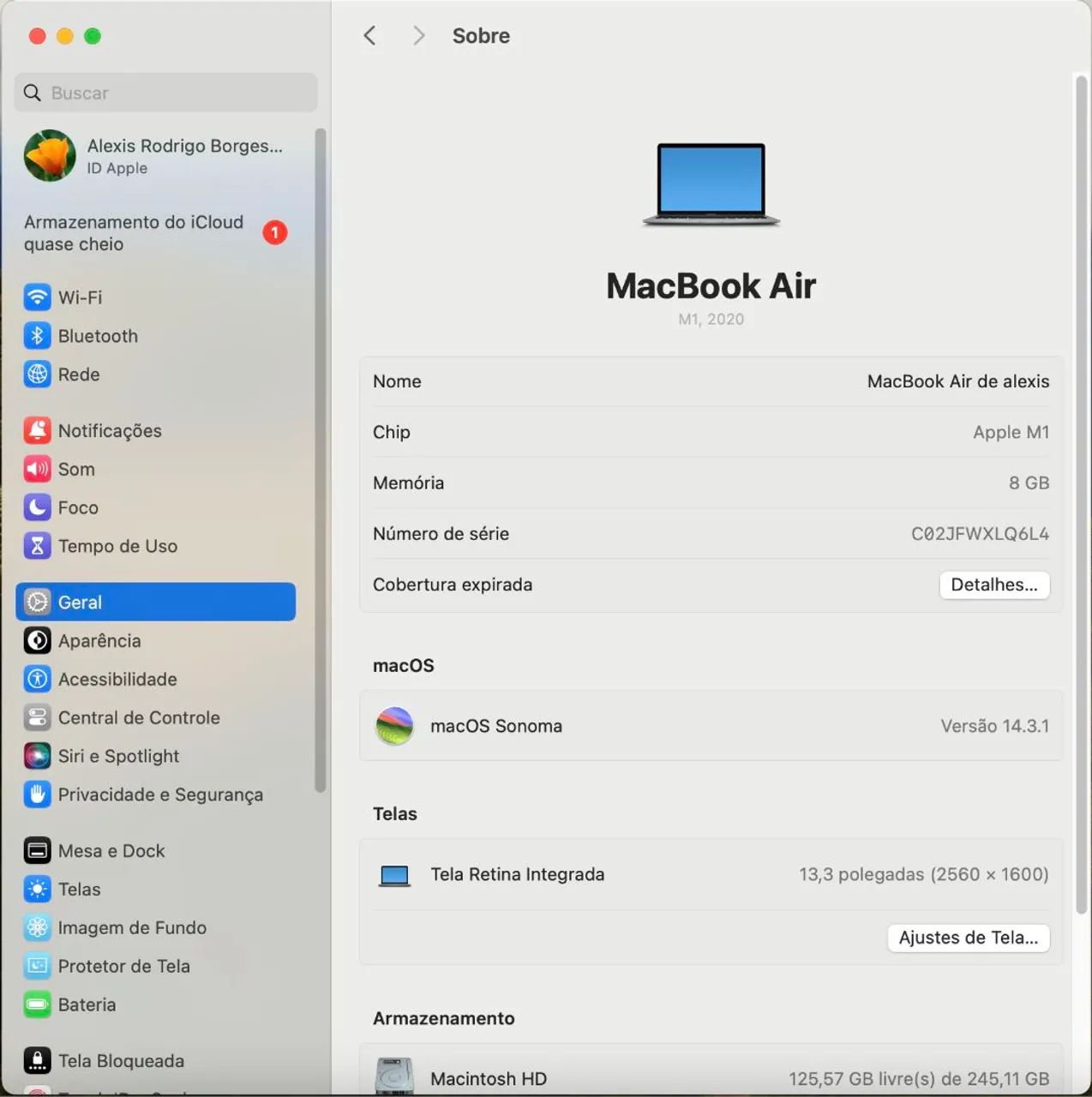The height and width of the screenshot is (1097, 1092).
Task: Select Notificações label in sidebar
Action: 110,430
